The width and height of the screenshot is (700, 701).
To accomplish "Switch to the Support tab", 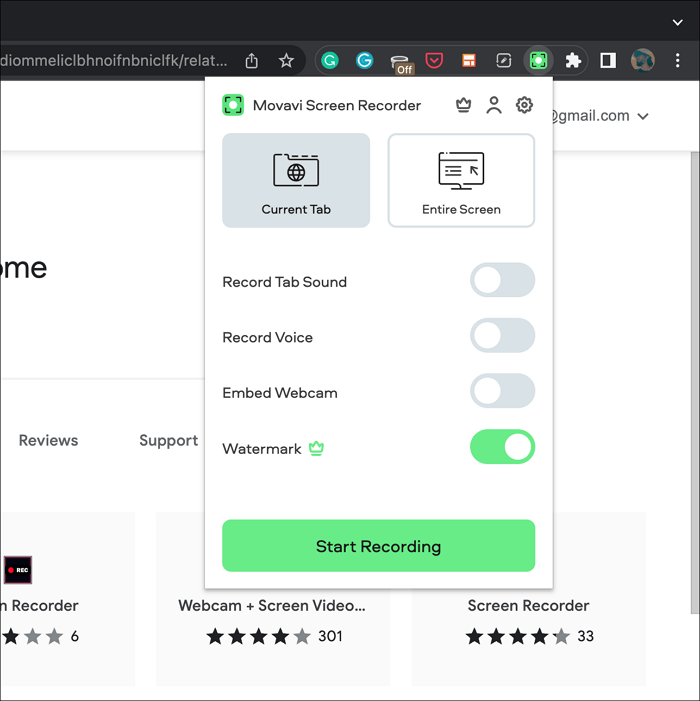I will click(x=169, y=441).
